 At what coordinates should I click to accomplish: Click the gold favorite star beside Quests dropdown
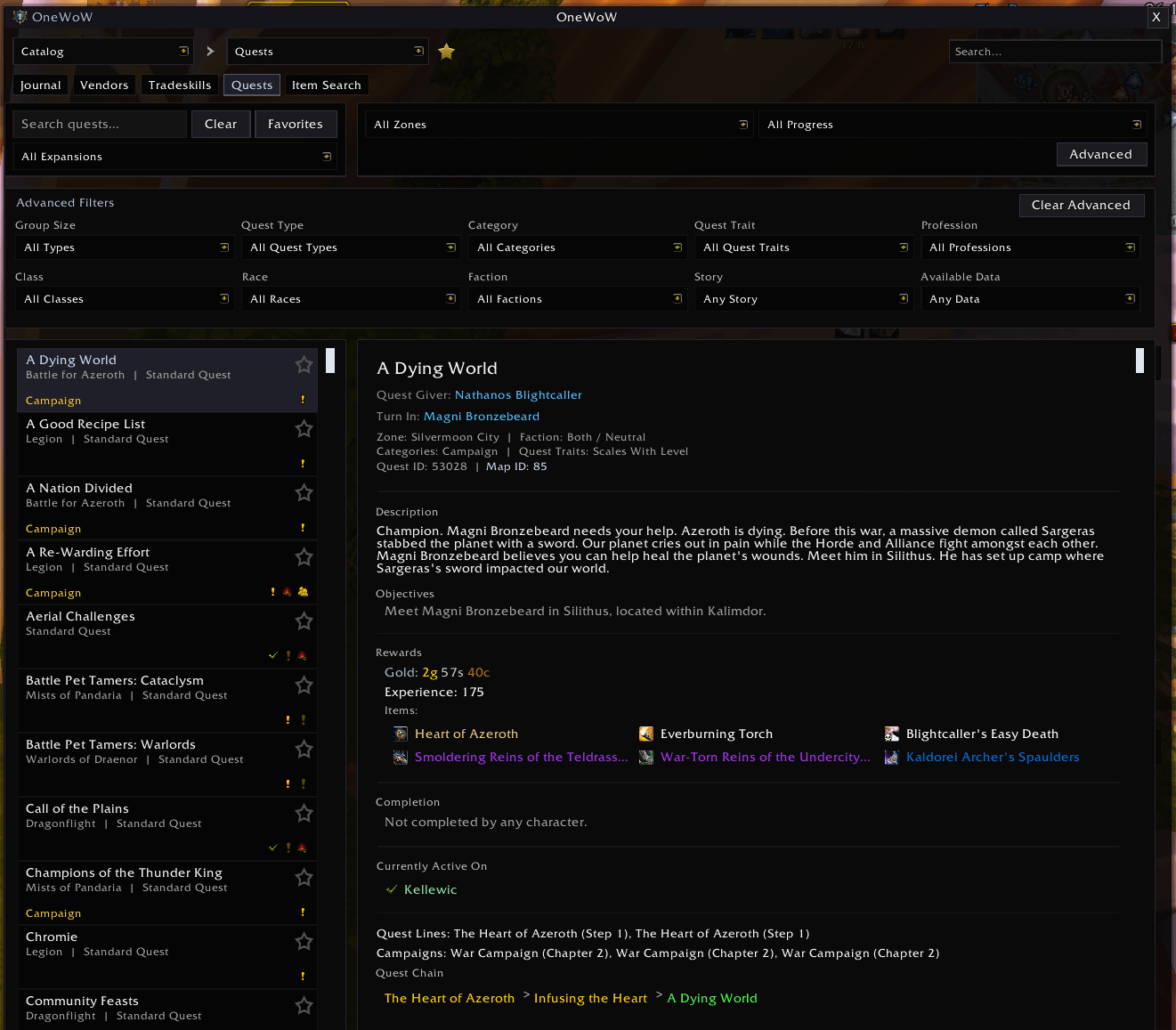click(446, 52)
